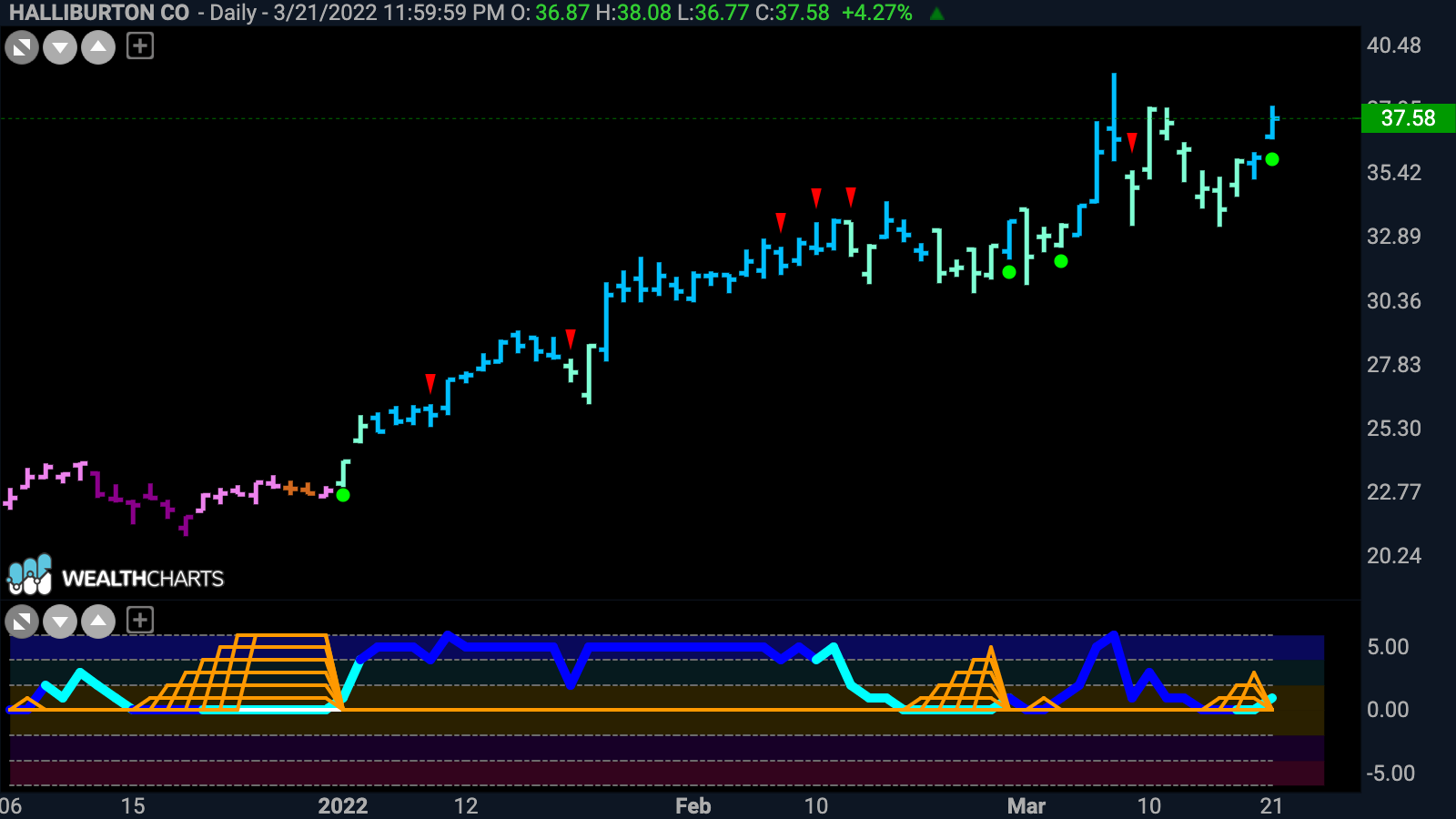Viewport: 1456px width, 819px height.
Task: Click the red arrow marker beside the March peak
Action: click(1132, 142)
